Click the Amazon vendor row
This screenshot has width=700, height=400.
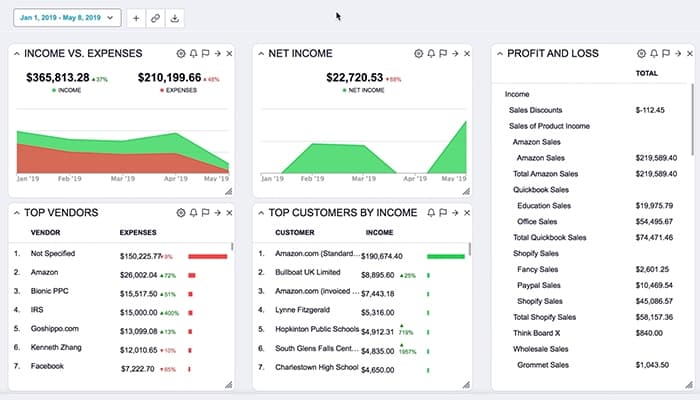[46, 274]
